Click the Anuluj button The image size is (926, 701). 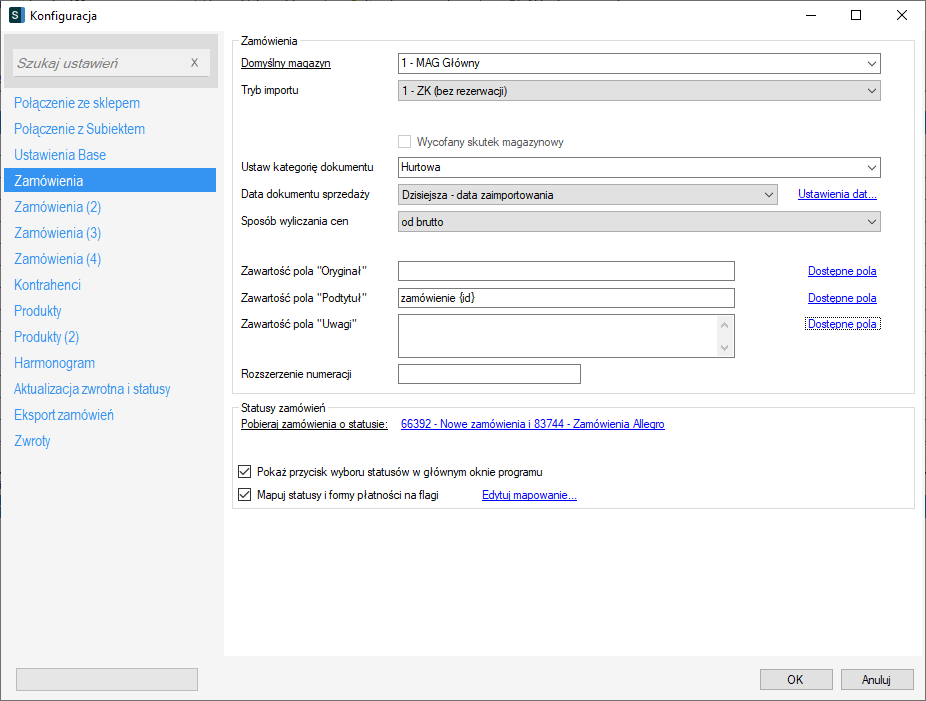coord(876,680)
